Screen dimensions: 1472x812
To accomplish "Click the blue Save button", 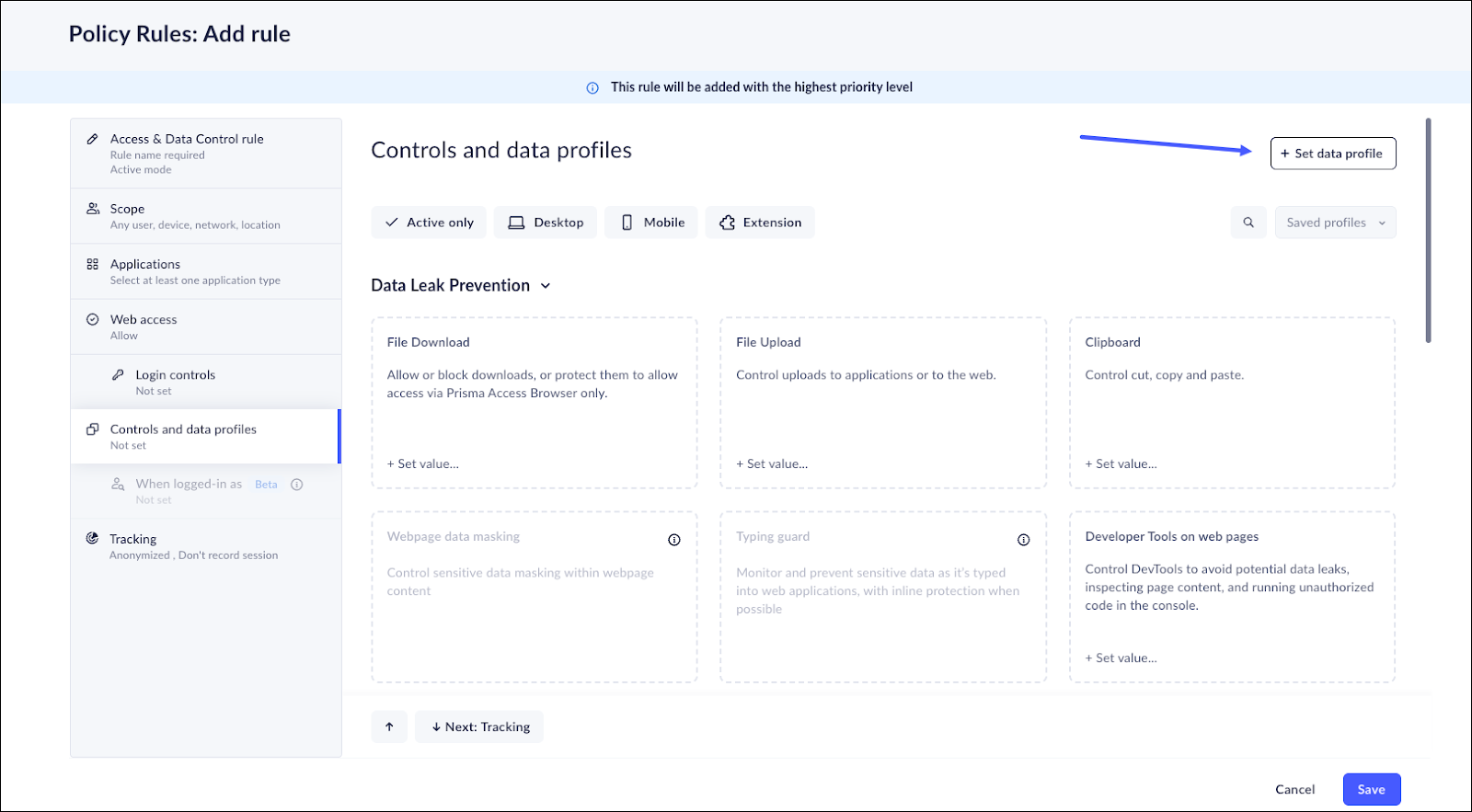I will coord(1371,789).
